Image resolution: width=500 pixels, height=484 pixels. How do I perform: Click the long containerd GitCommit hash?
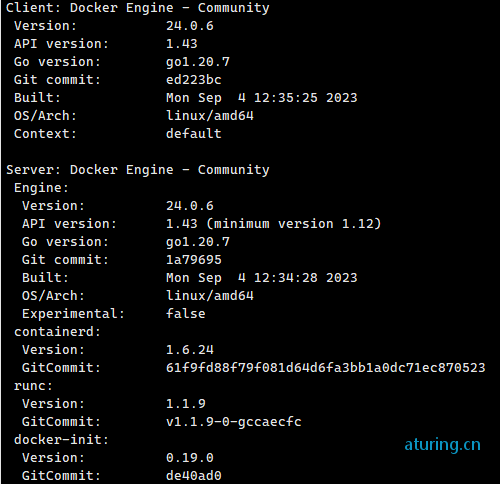[x=326, y=368]
